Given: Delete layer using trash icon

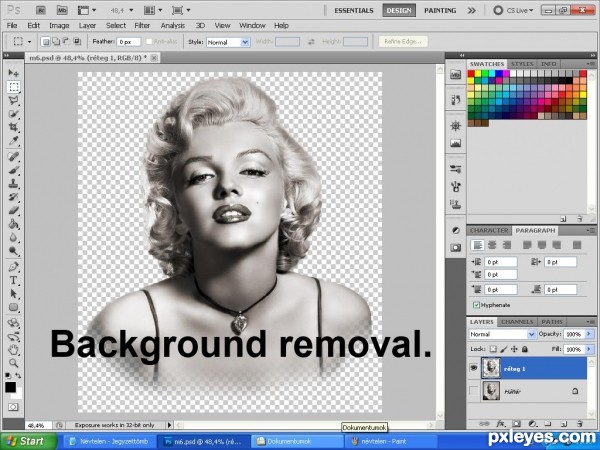Looking at the screenshot, I should point(580,424).
